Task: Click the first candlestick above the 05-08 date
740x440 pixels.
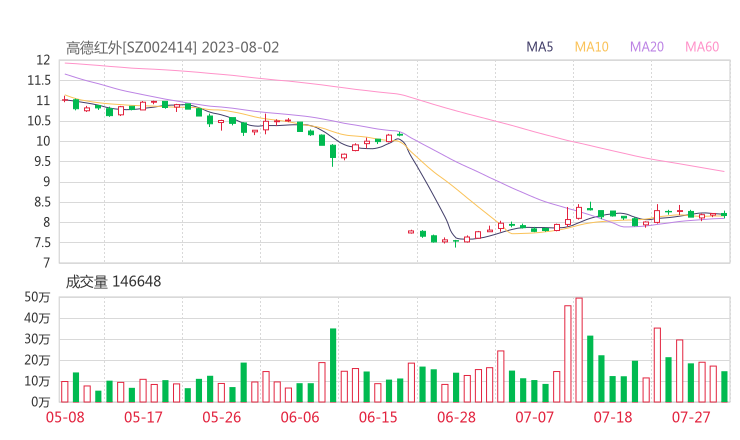Action: [x=65, y=100]
